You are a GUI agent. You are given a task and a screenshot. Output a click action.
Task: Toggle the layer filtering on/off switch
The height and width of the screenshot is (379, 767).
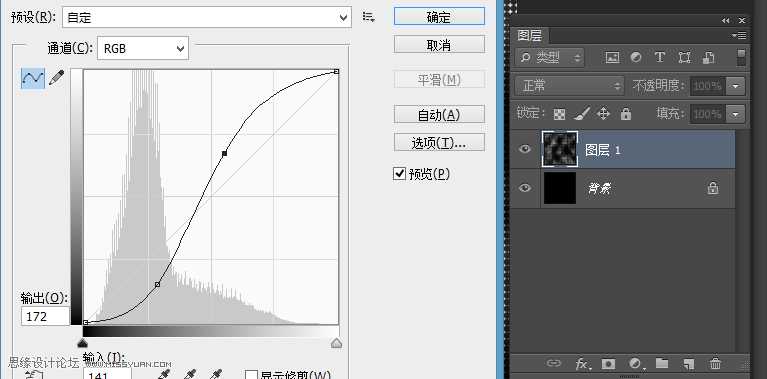coord(742,57)
